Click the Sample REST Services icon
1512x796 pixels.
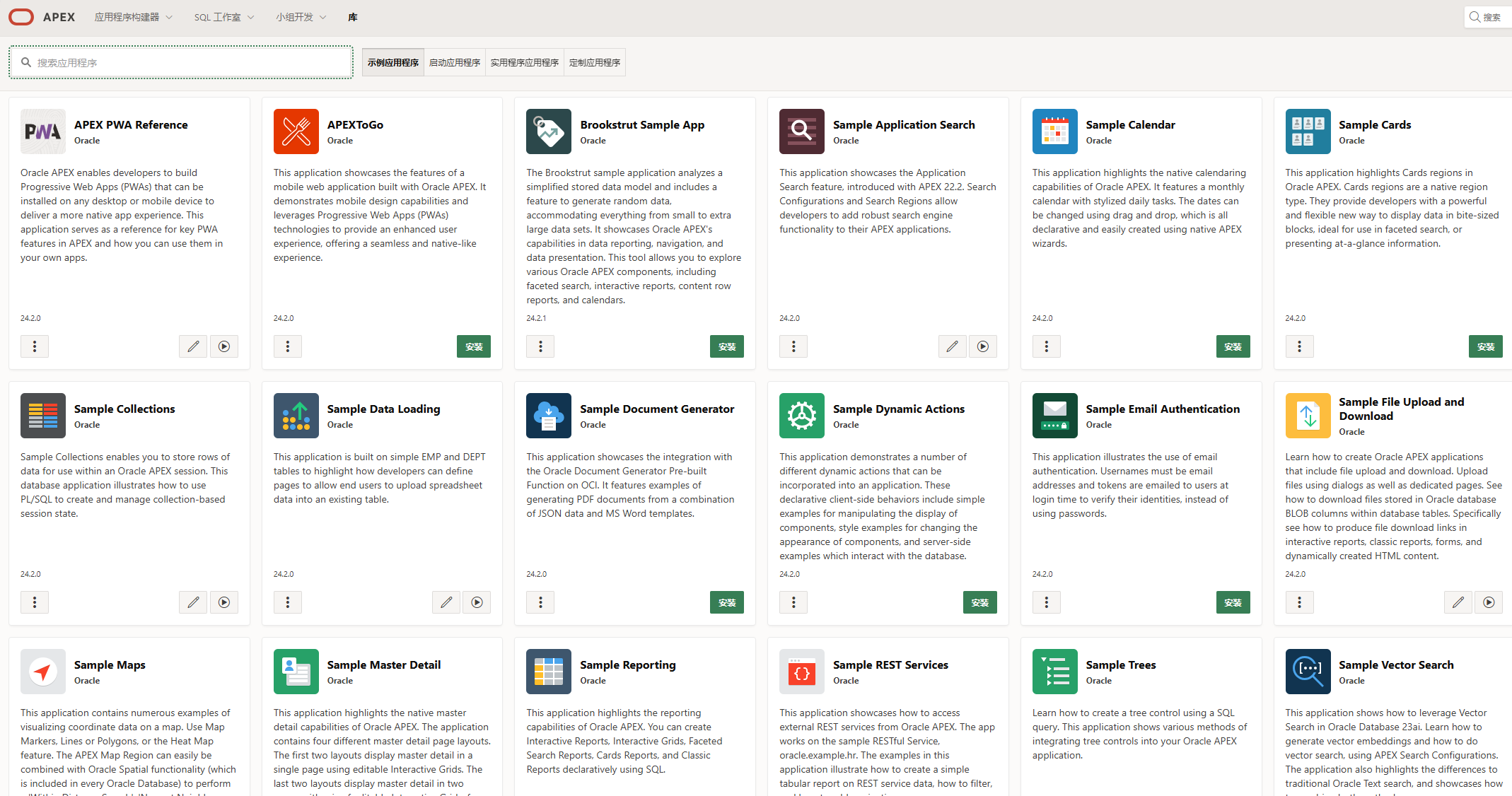pos(802,672)
